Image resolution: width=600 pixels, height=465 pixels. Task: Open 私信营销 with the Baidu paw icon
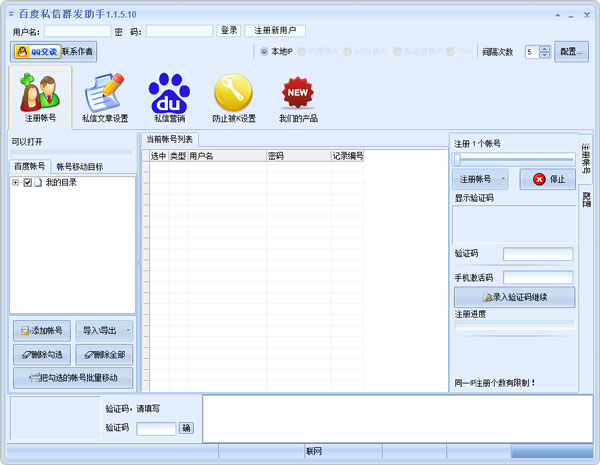[169, 98]
